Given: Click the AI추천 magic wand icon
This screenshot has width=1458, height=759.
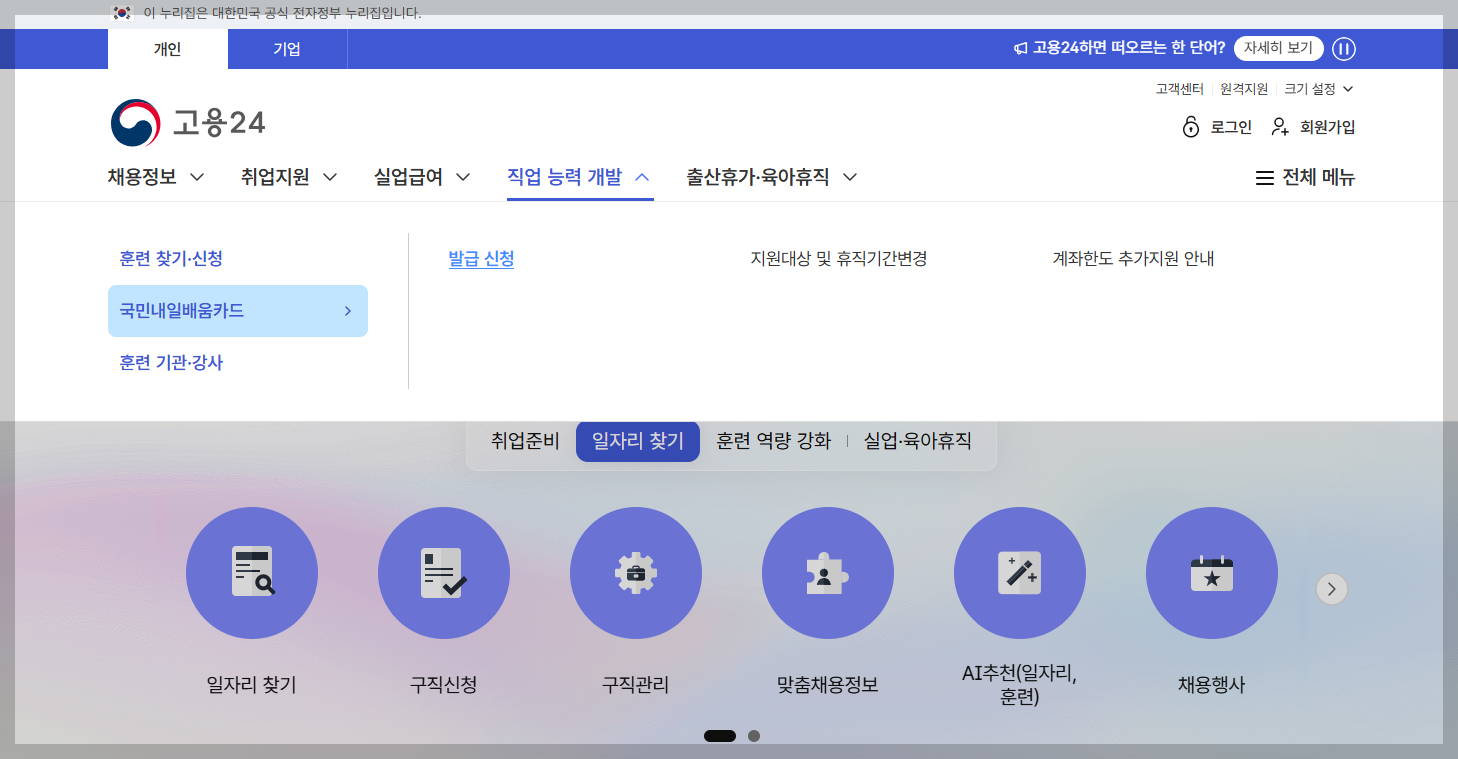Looking at the screenshot, I should pyautogui.click(x=1020, y=573).
